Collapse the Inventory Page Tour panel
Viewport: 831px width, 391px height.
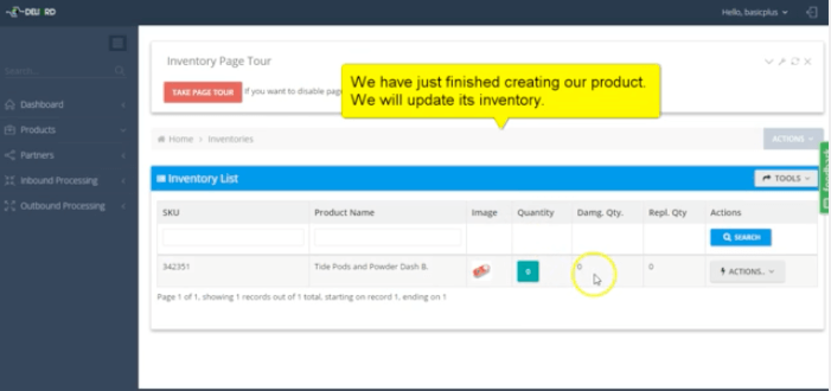(768, 61)
